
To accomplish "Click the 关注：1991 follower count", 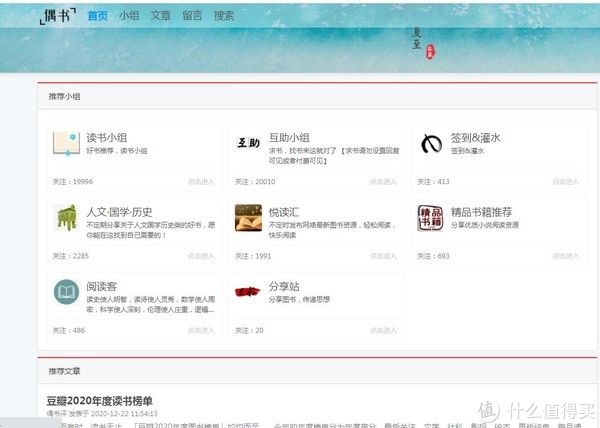I will [253, 256].
